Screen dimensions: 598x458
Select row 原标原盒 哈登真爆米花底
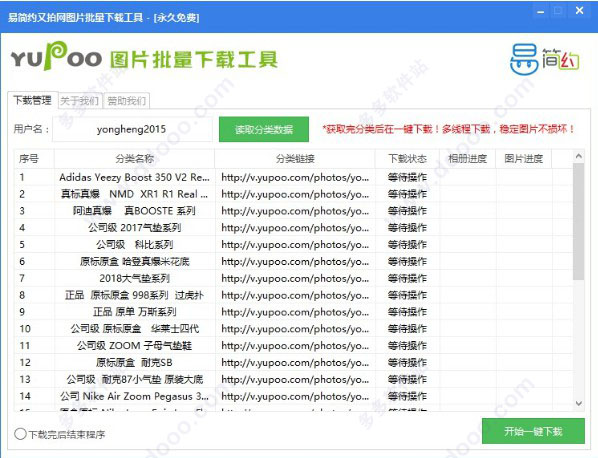[x=294, y=262]
